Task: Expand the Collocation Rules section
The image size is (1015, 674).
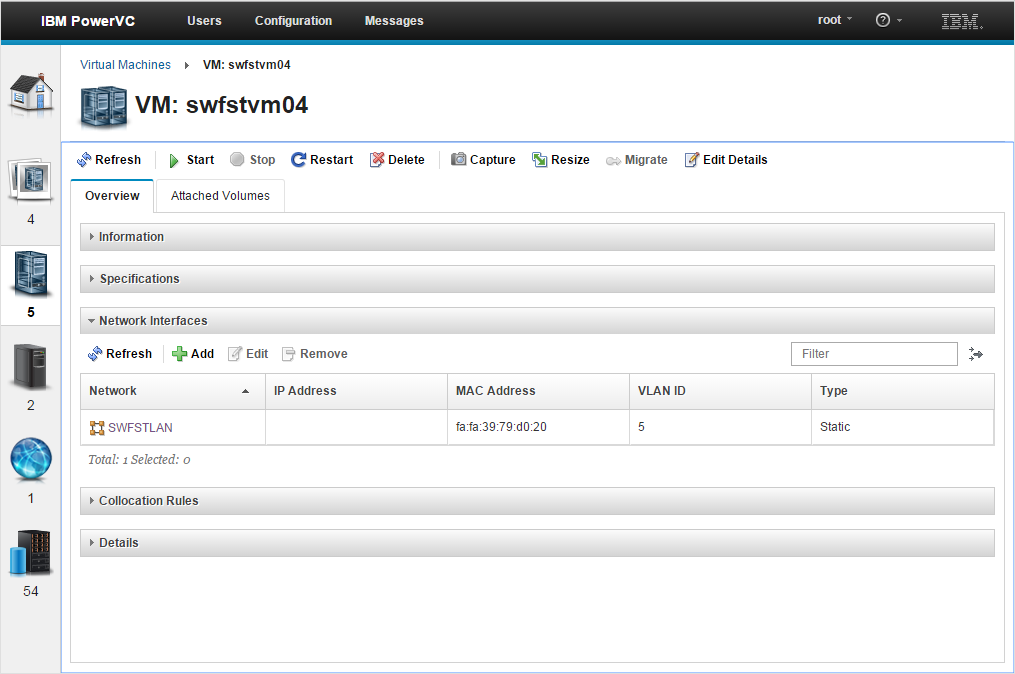Action: tap(537, 501)
